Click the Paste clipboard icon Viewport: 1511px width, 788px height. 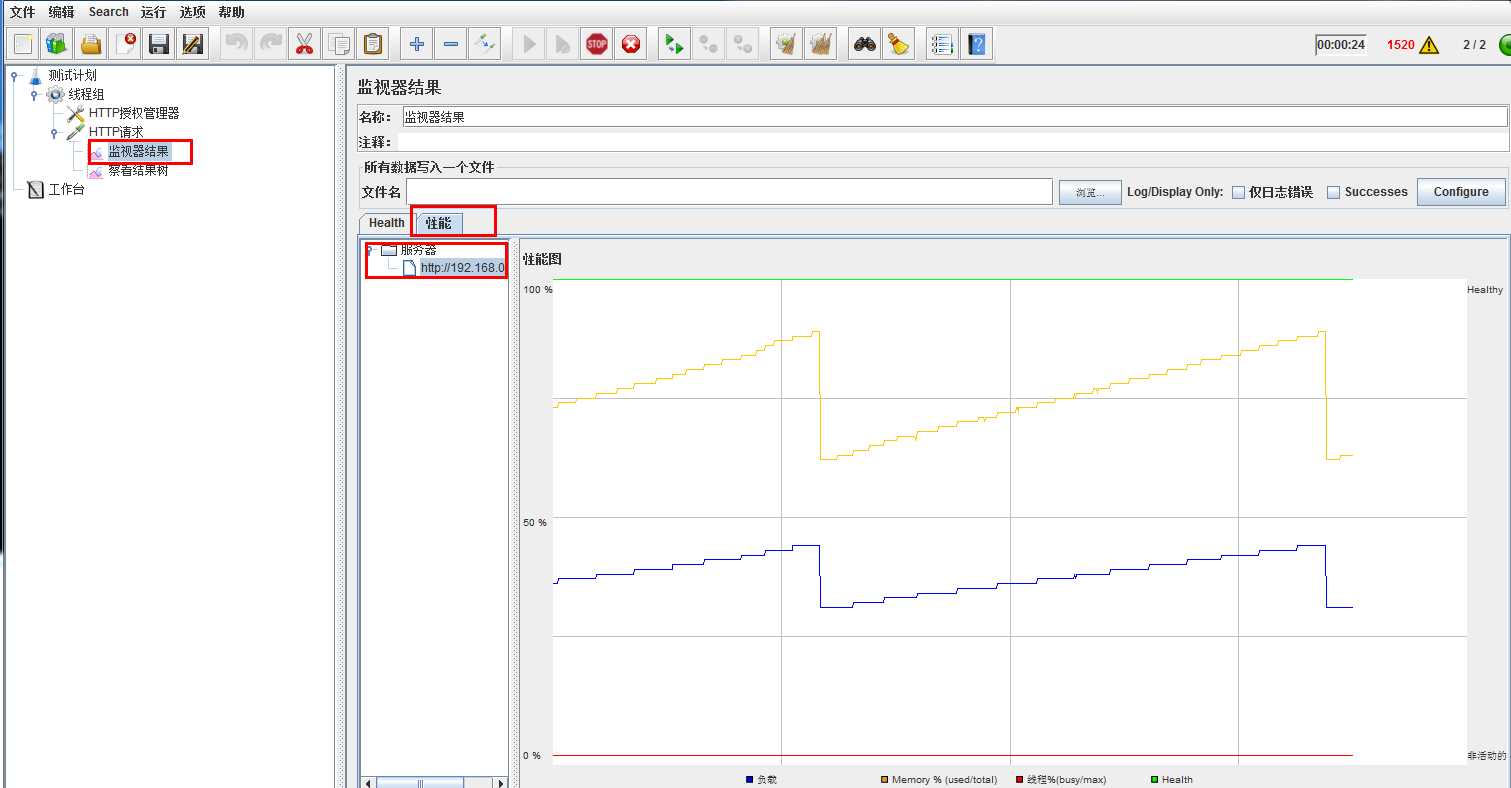coord(373,44)
